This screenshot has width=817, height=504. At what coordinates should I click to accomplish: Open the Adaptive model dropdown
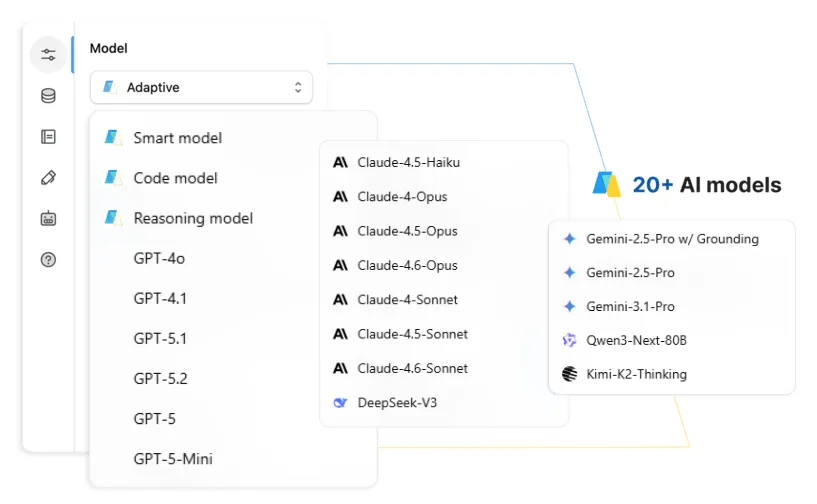coord(201,88)
